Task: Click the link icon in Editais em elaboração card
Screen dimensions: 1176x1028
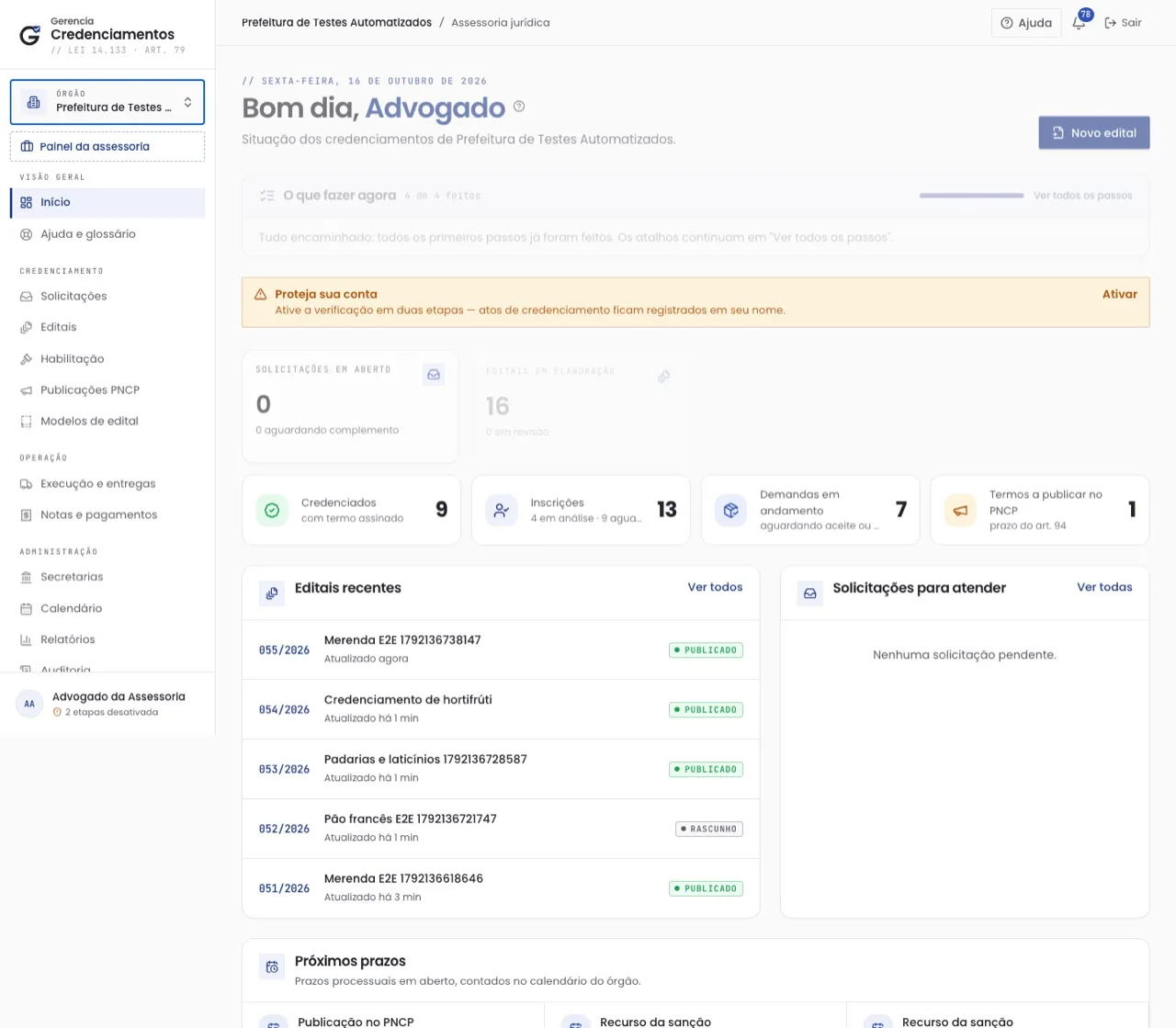Action: tap(663, 376)
